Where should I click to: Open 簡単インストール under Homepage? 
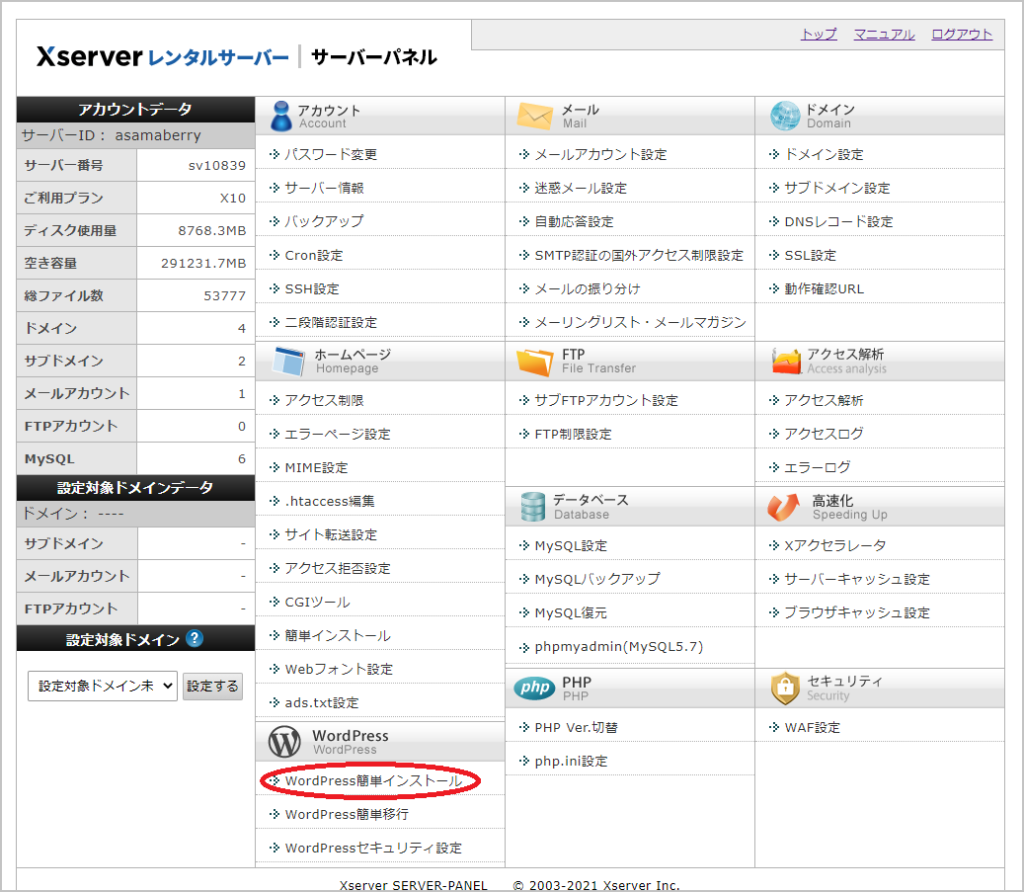pyautogui.click(x=338, y=635)
